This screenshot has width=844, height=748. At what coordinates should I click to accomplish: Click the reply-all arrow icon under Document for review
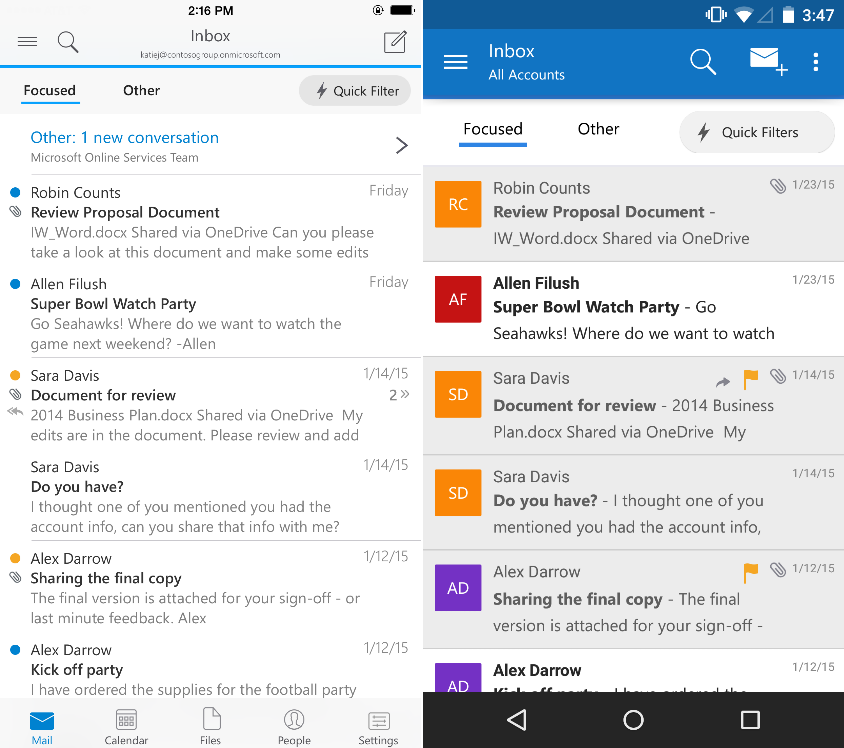[15, 412]
